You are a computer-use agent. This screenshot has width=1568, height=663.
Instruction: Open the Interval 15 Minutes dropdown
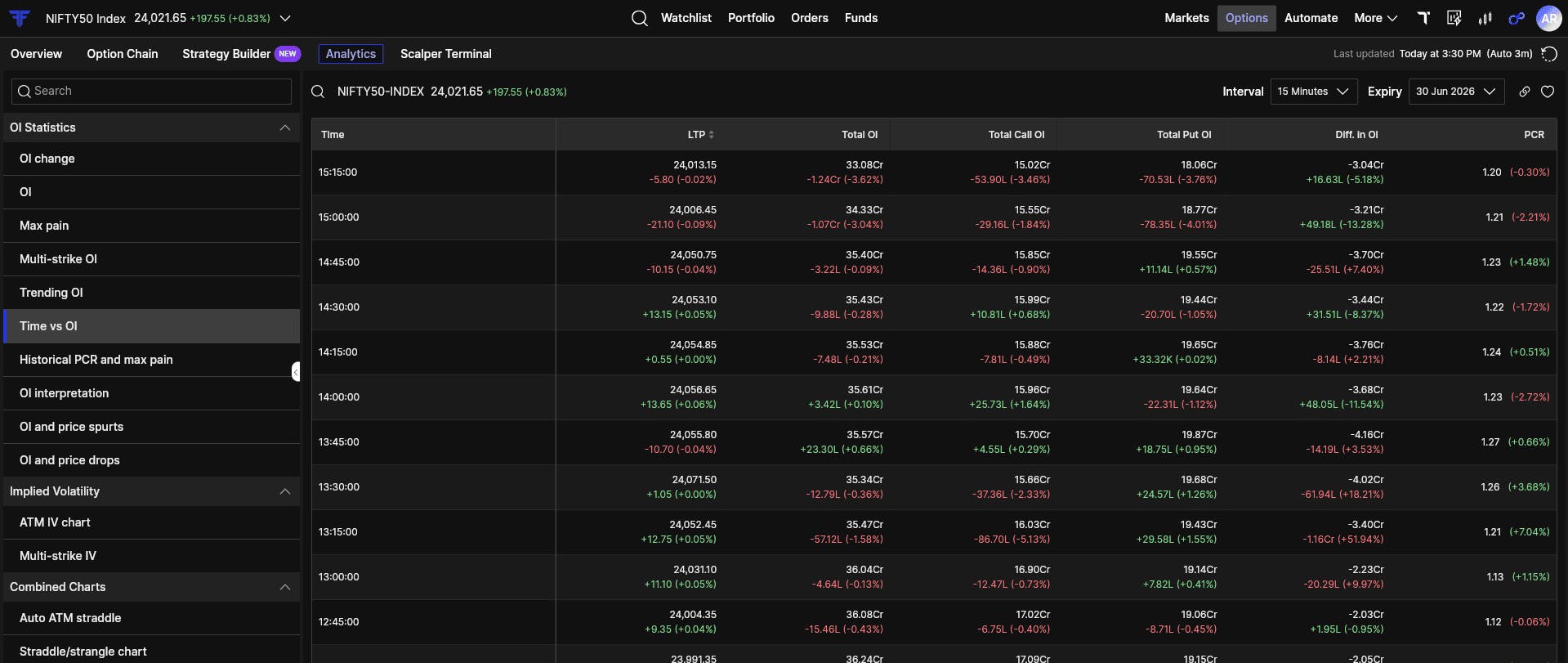(x=1313, y=92)
